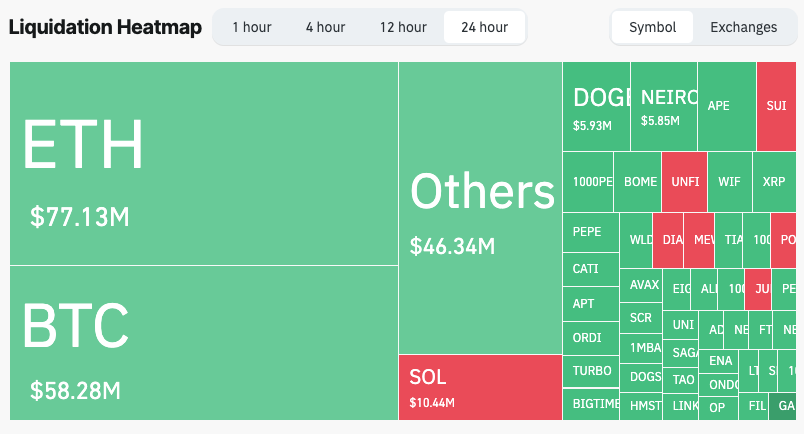Click the XRP tile

774,182
